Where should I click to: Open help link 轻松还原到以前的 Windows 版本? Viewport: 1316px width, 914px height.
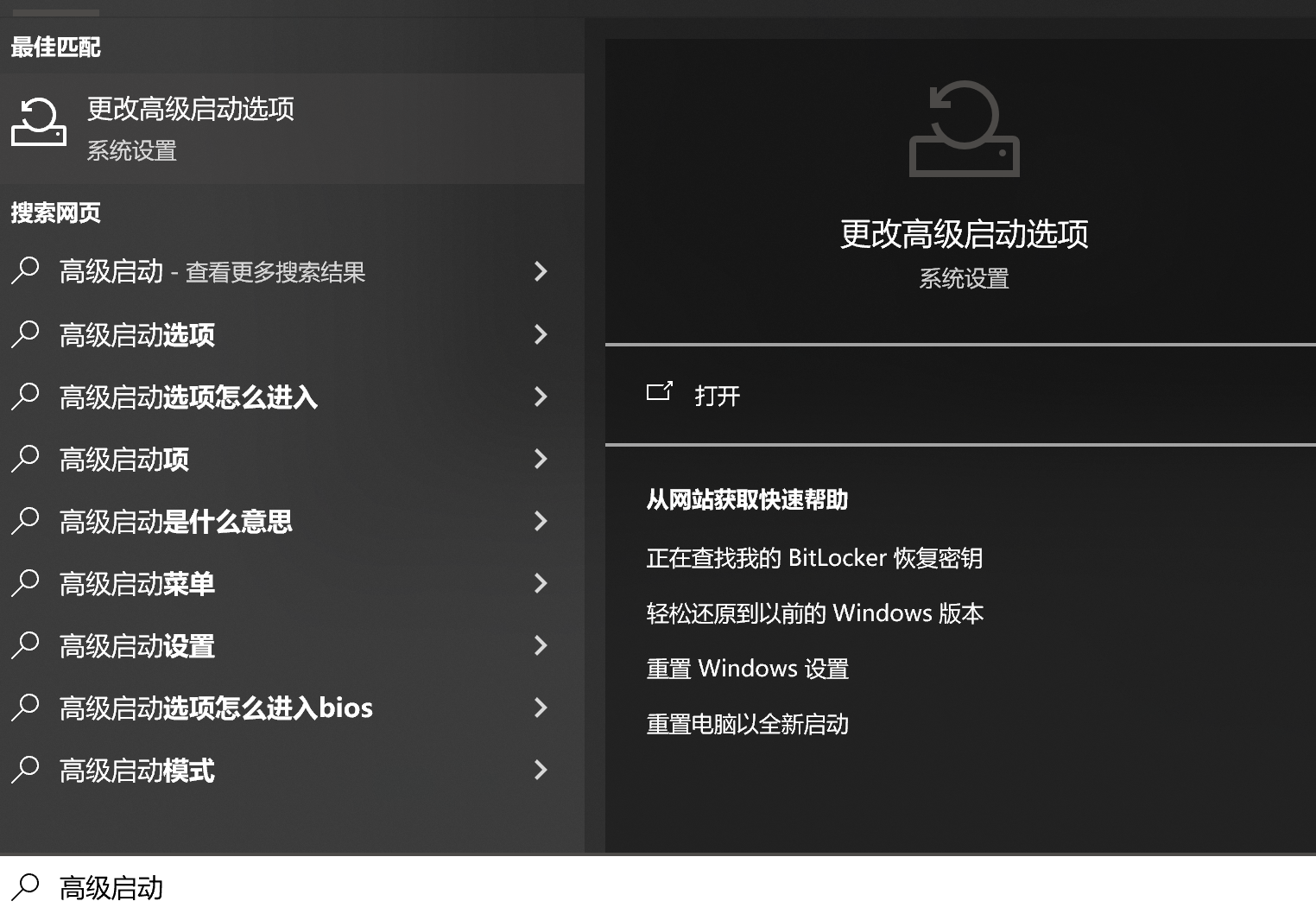(815, 613)
